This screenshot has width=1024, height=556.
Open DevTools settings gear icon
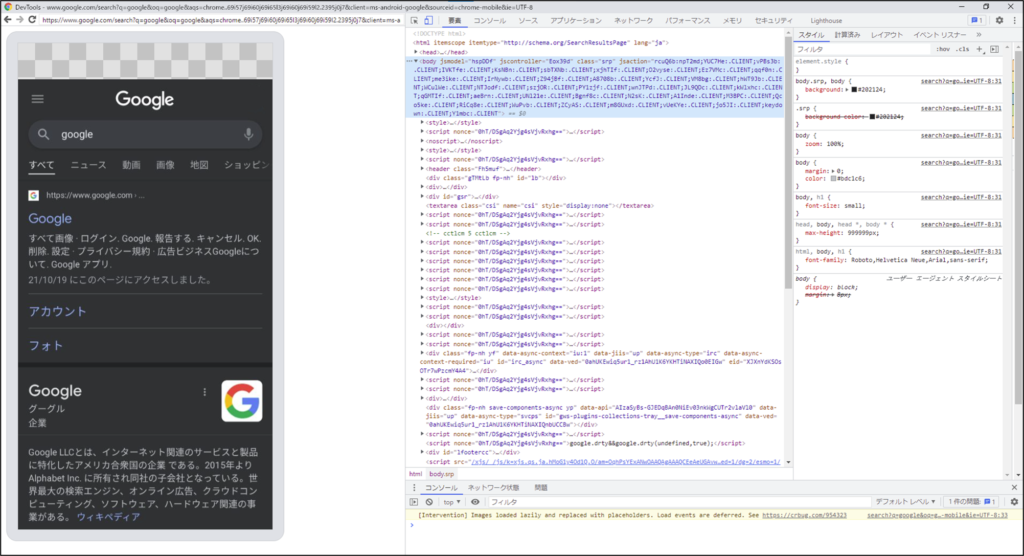pyautogui.click(x=999, y=20)
